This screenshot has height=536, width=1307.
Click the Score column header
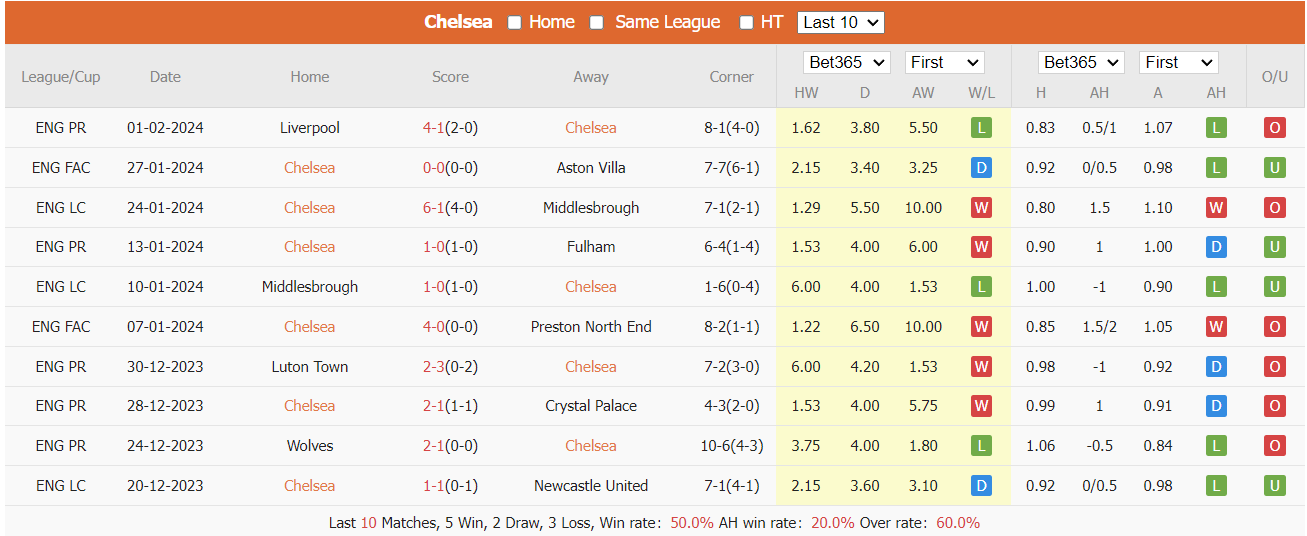pyautogui.click(x=450, y=77)
